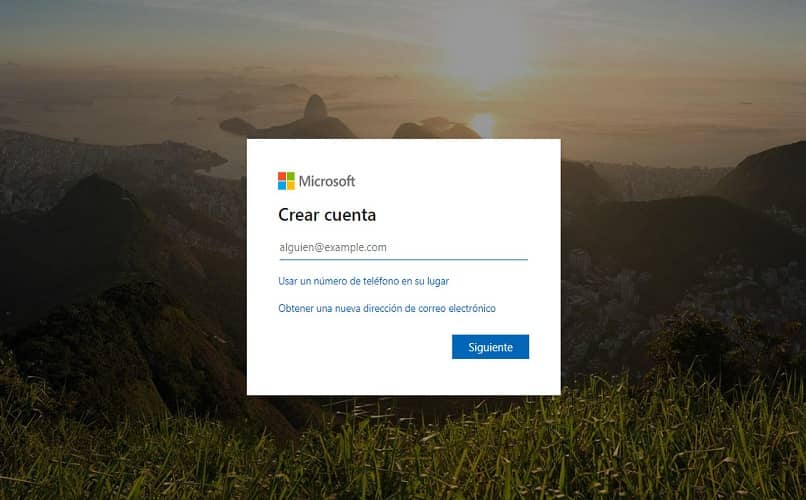Click the Microsoft wordmark text
The image size is (806, 500).
click(327, 181)
